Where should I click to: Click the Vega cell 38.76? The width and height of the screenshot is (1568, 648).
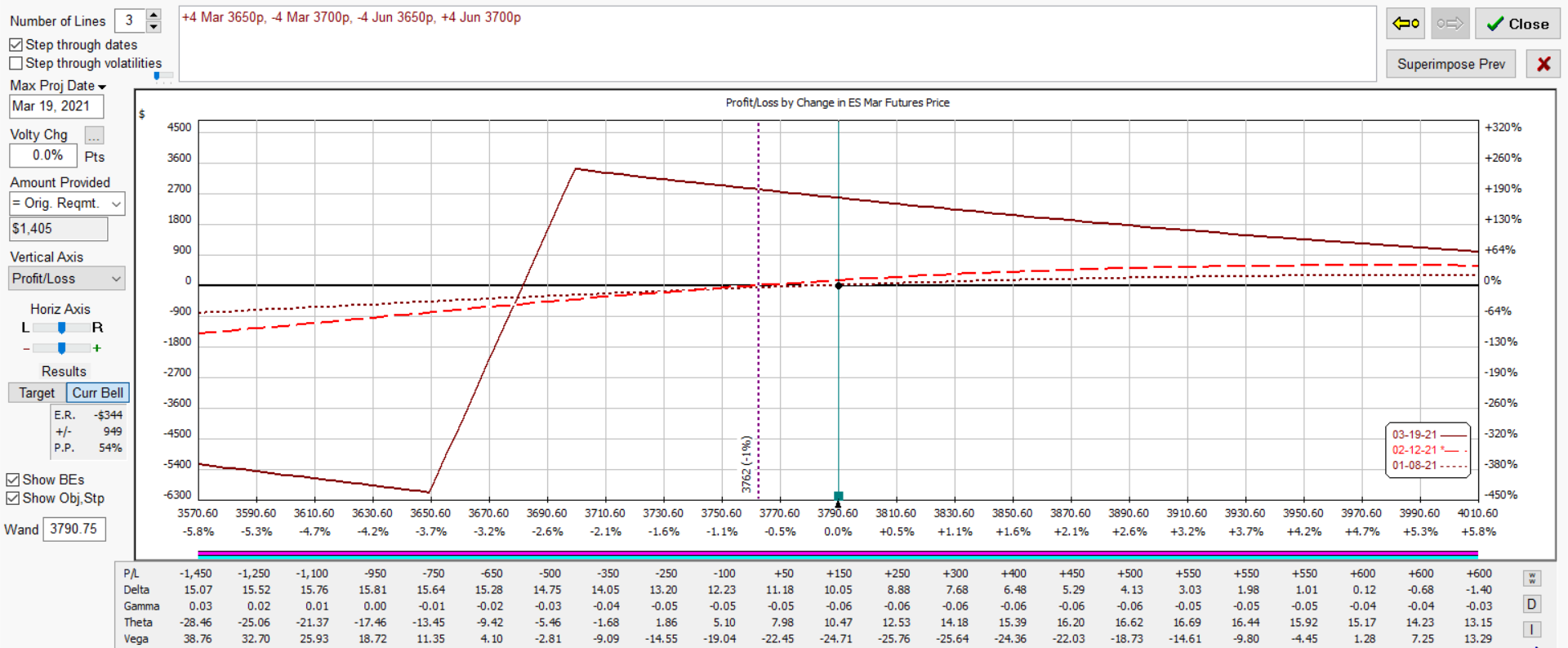coord(198,639)
